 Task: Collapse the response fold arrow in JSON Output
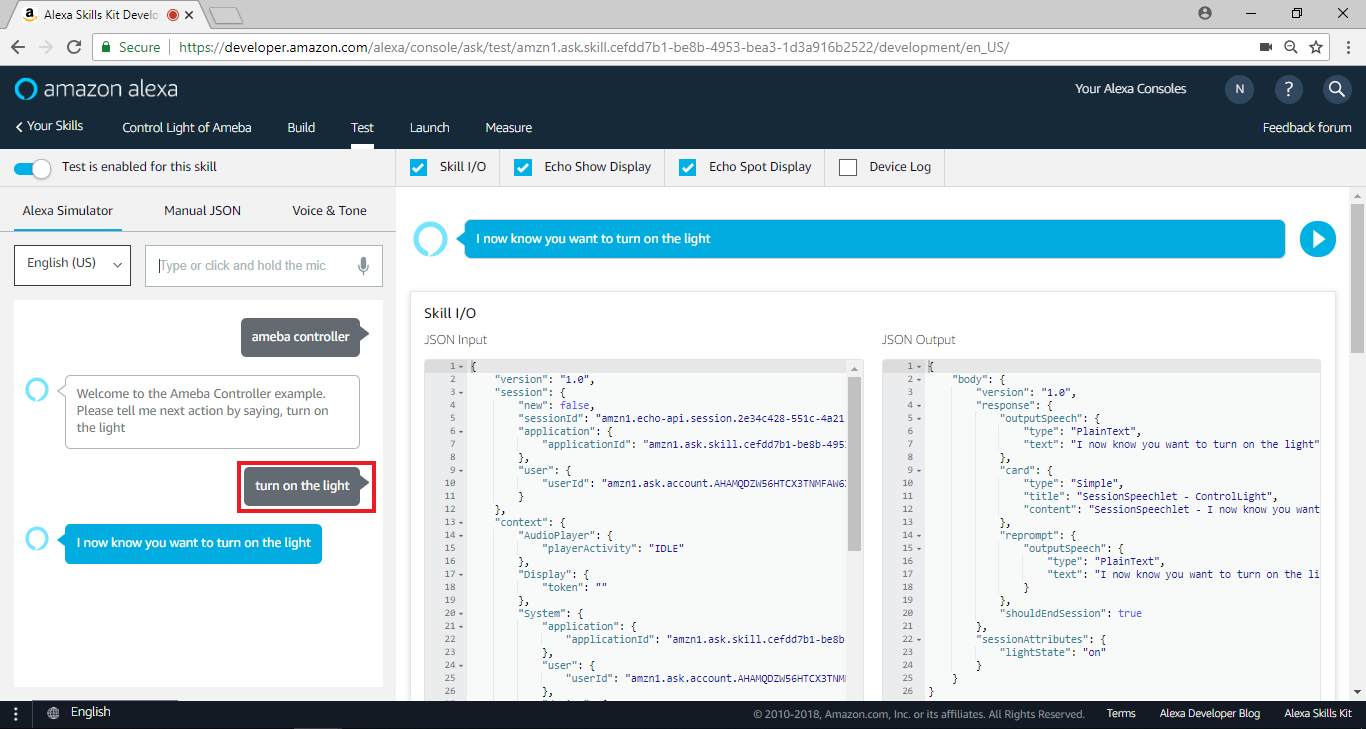click(x=918, y=406)
